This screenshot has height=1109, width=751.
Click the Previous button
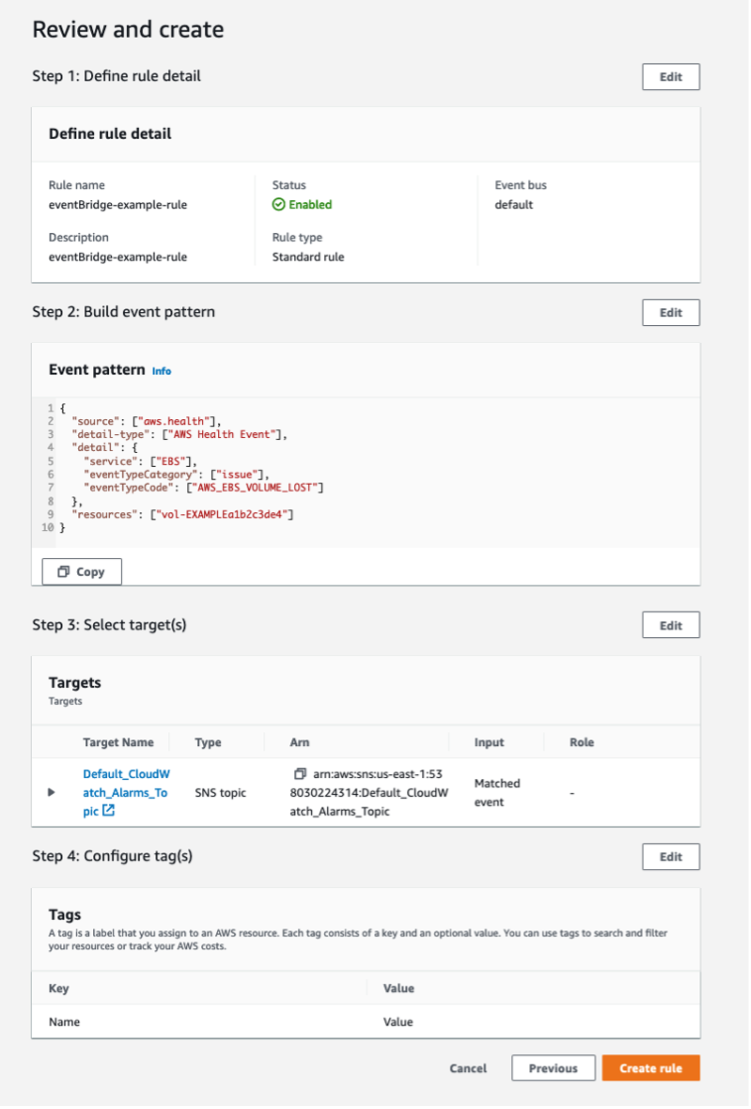click(x=554, y=1068)
